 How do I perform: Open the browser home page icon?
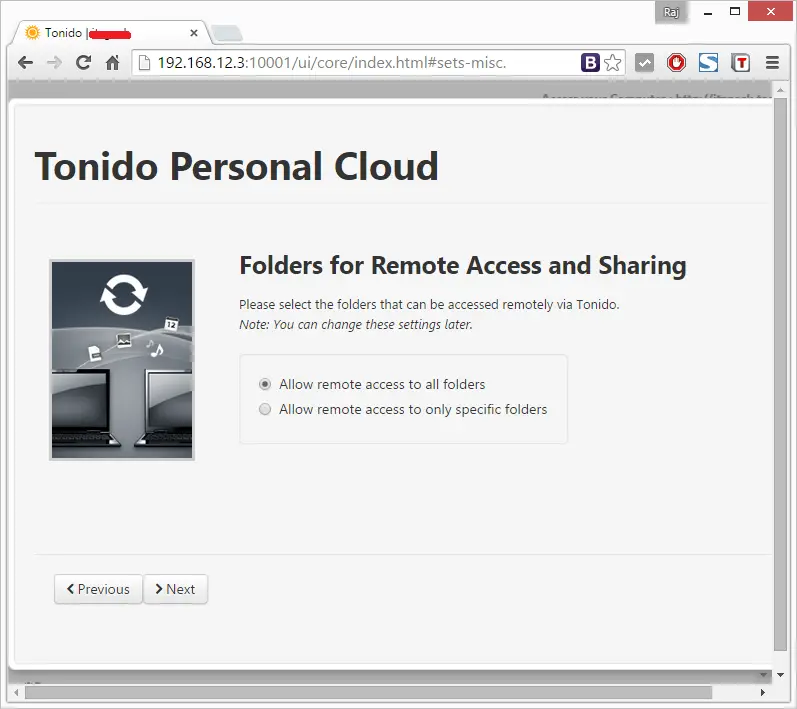click(112, 63)
